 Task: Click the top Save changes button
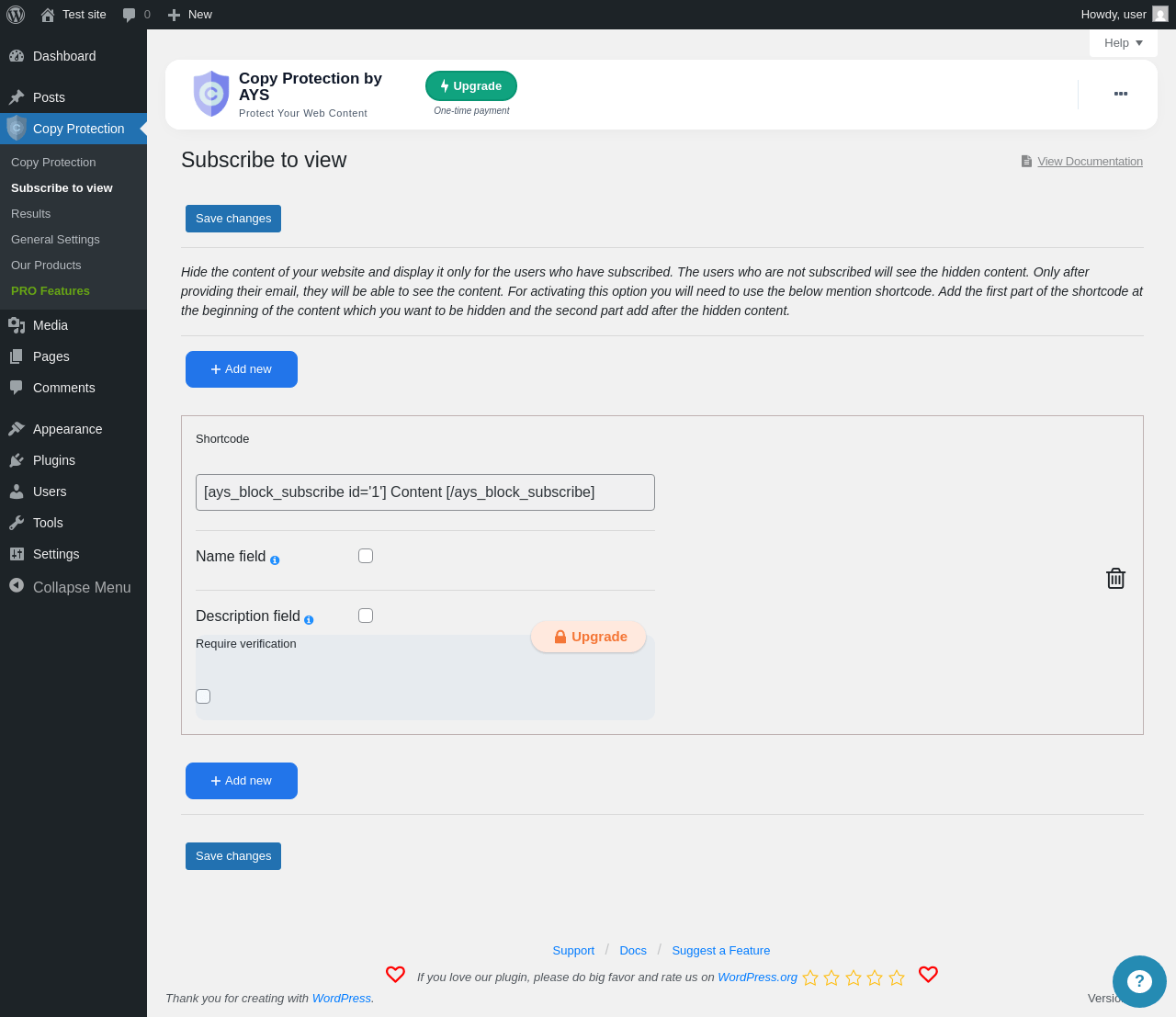(233, 219)
